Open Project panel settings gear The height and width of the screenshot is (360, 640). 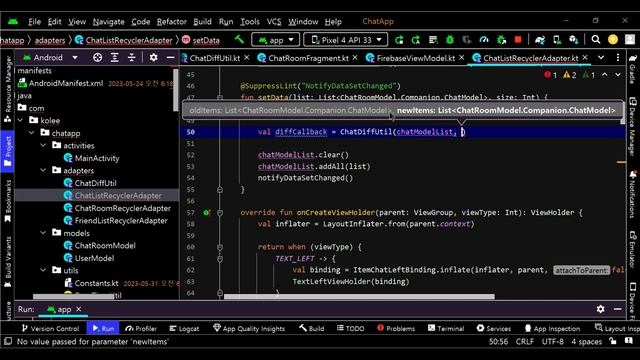coord(153,58)
